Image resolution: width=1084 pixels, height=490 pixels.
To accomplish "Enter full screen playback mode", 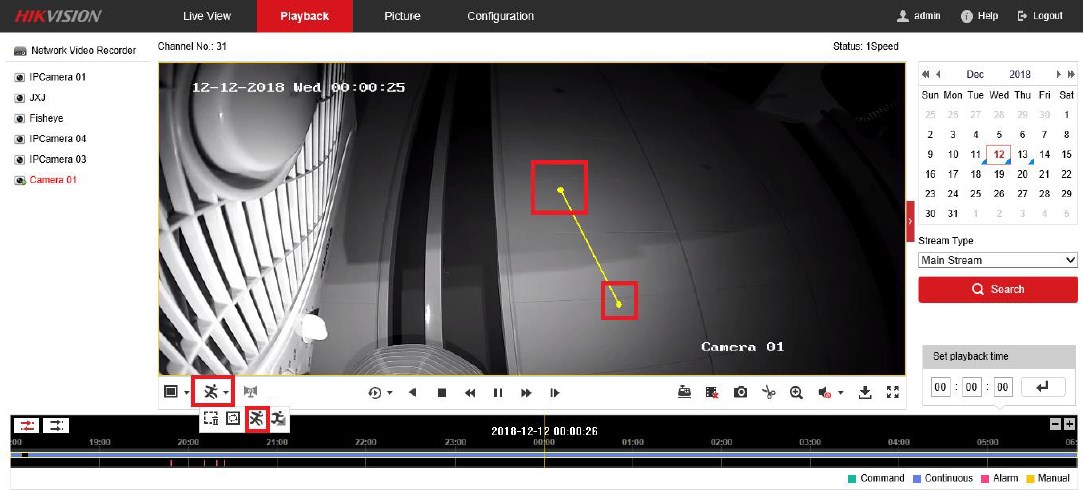I will 893,393.
